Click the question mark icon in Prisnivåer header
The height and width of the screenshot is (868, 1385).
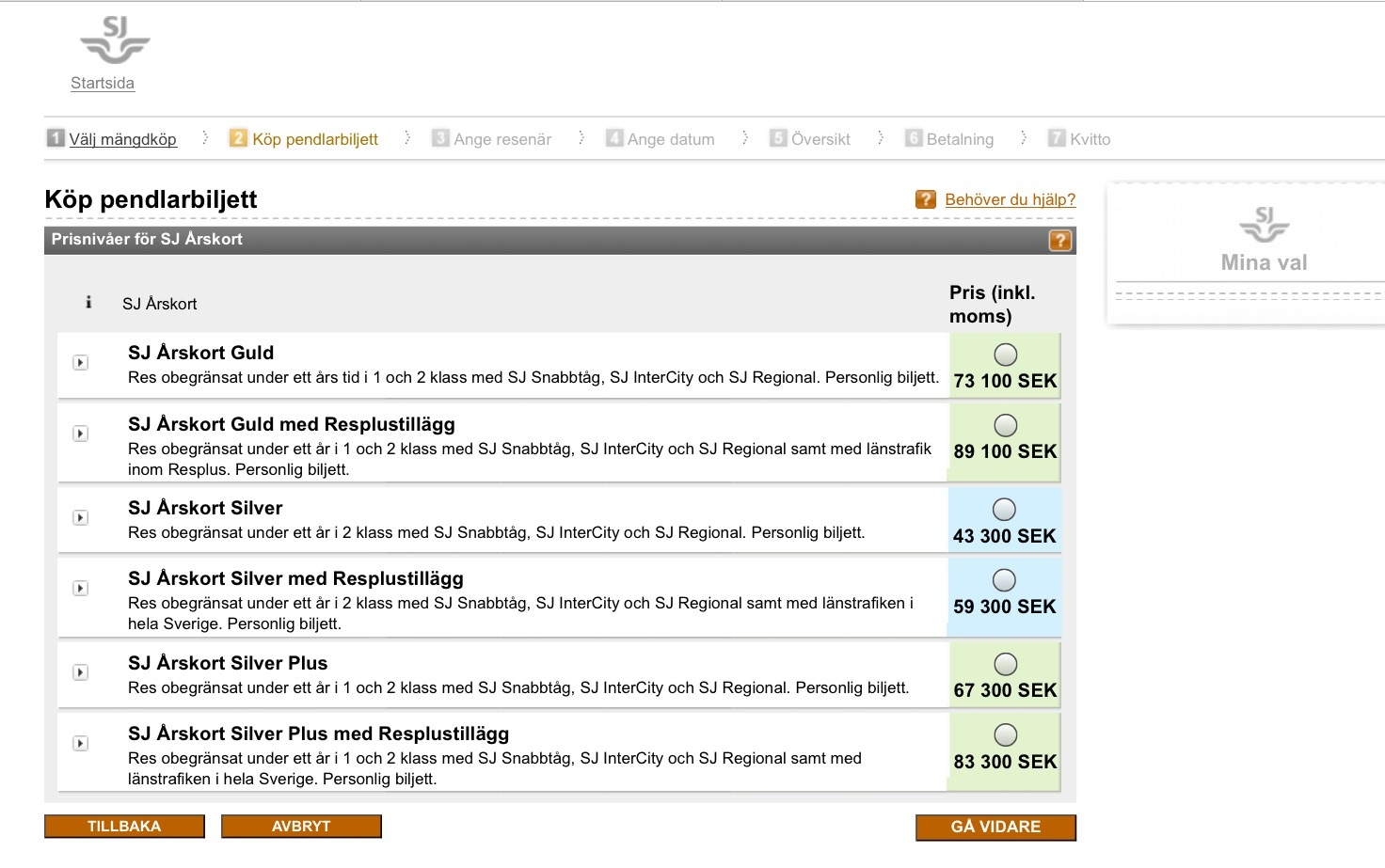(x=1059, y=241)
